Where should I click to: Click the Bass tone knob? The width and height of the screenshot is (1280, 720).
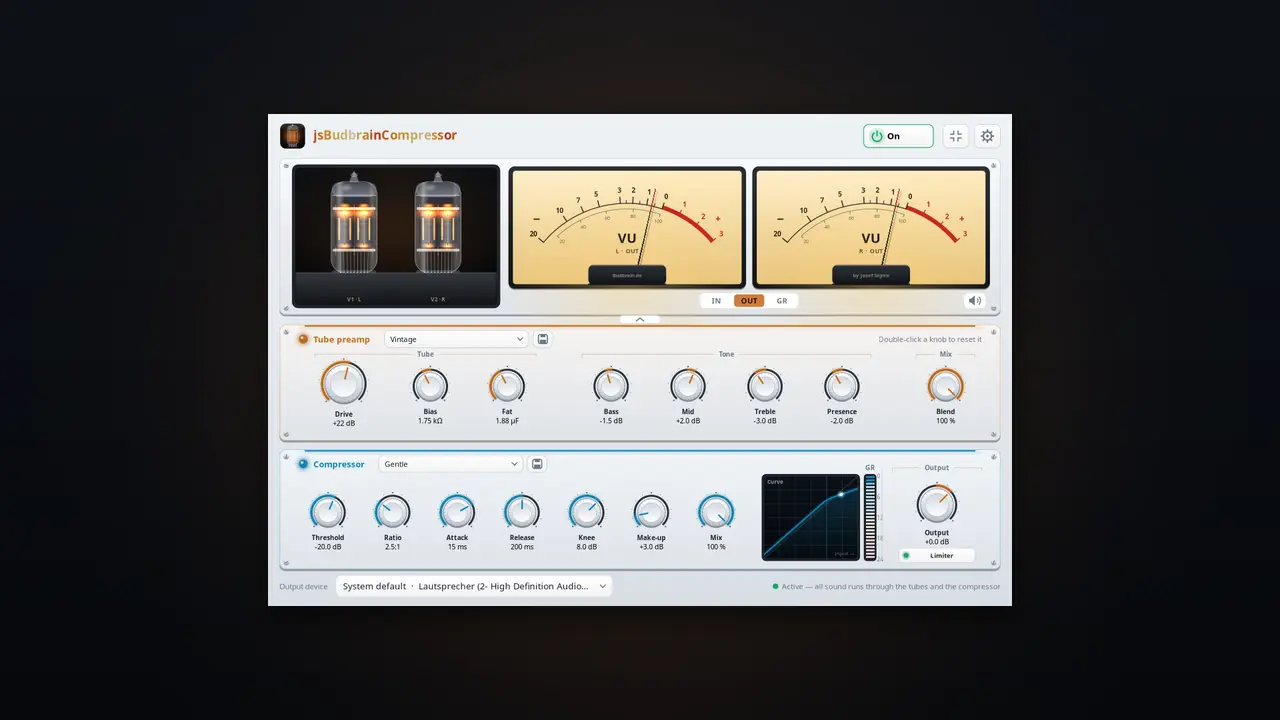click(611, 385)
